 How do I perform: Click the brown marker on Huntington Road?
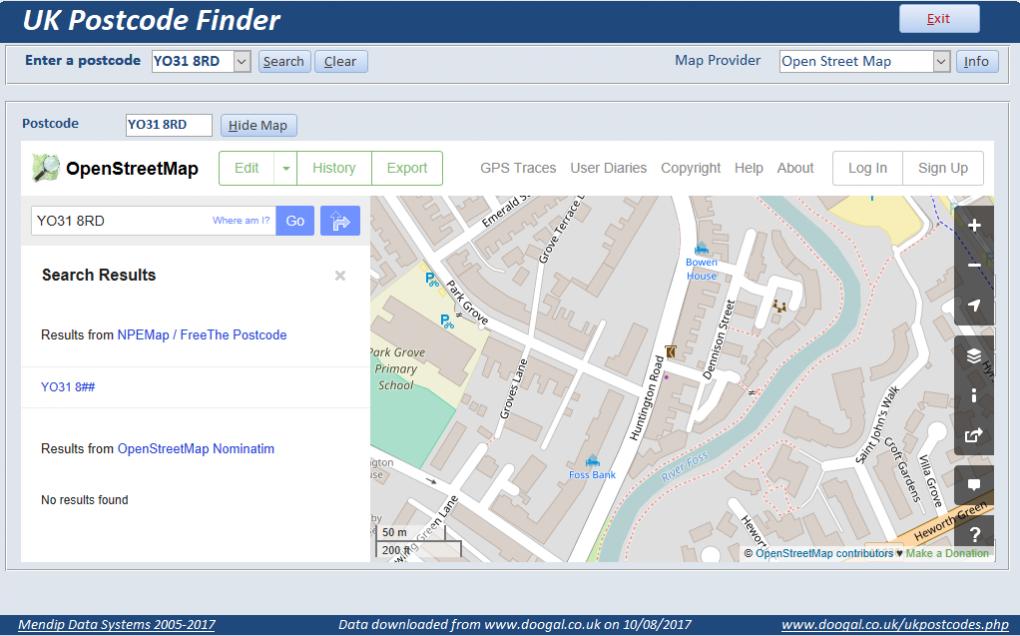pyautogui.click(x=671, y=352)
